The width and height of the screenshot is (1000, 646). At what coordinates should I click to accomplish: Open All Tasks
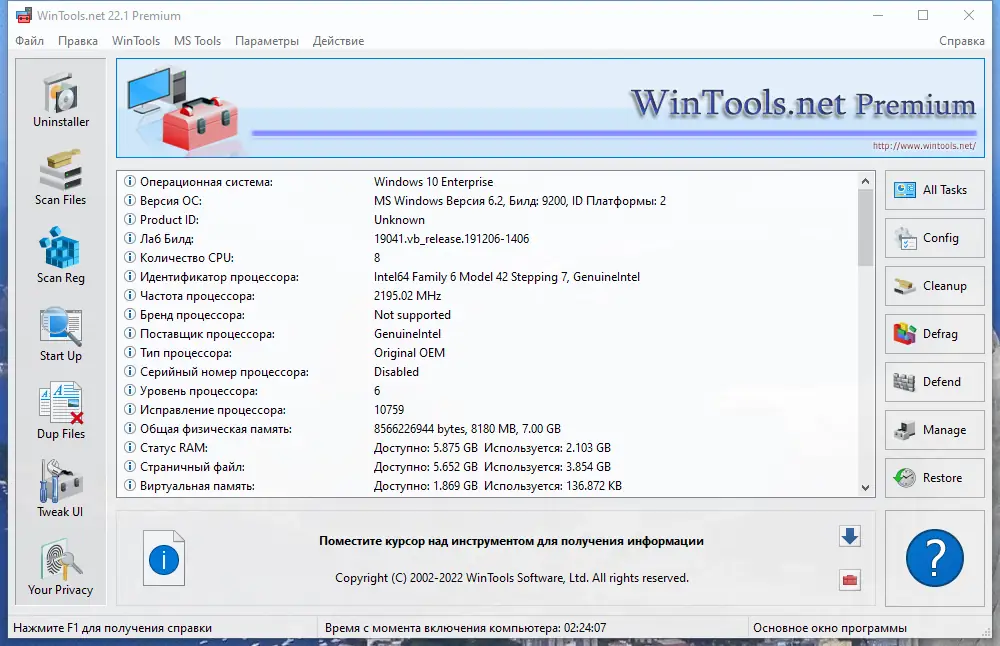pyautogui.click(x=934, y=190)
